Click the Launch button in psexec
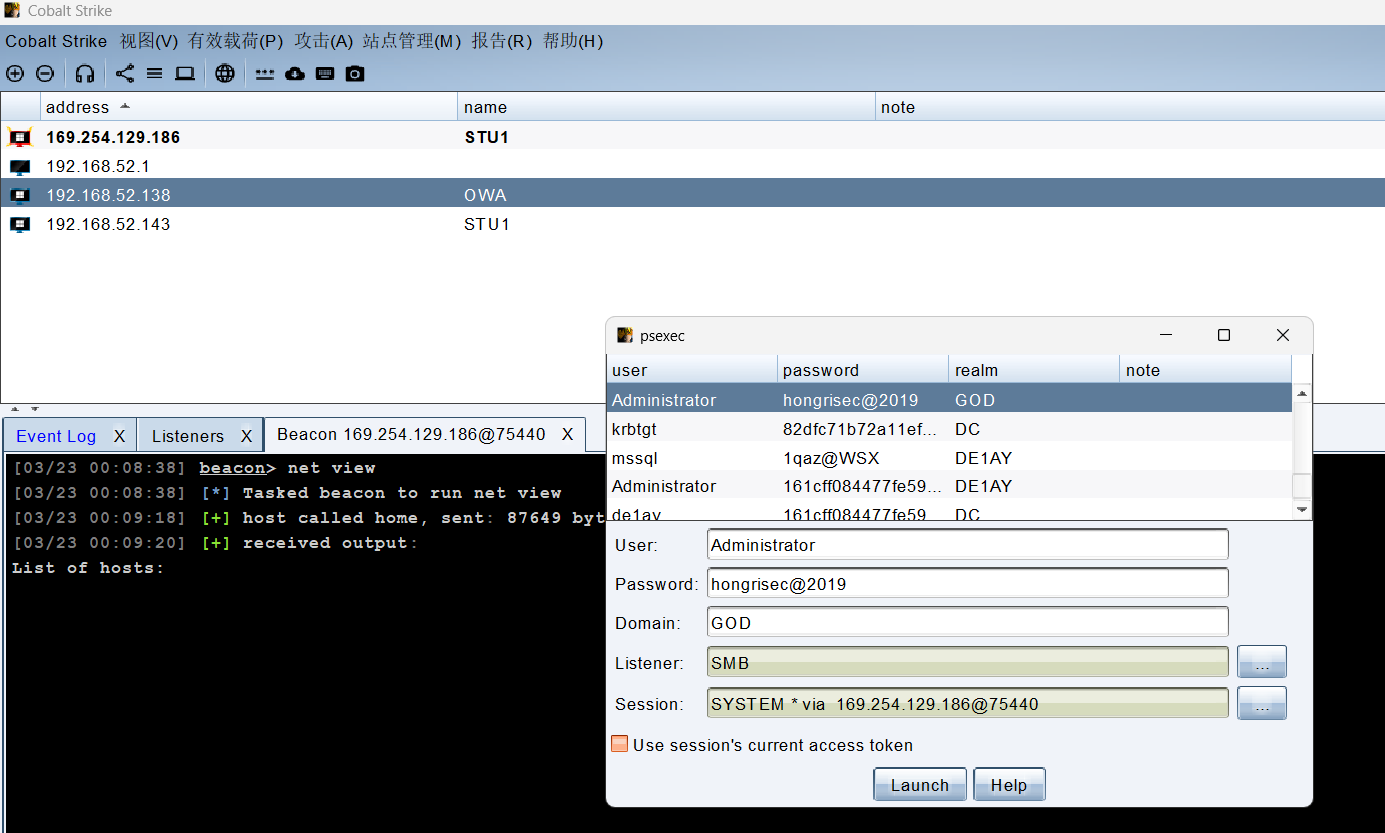 coord(920,785)
